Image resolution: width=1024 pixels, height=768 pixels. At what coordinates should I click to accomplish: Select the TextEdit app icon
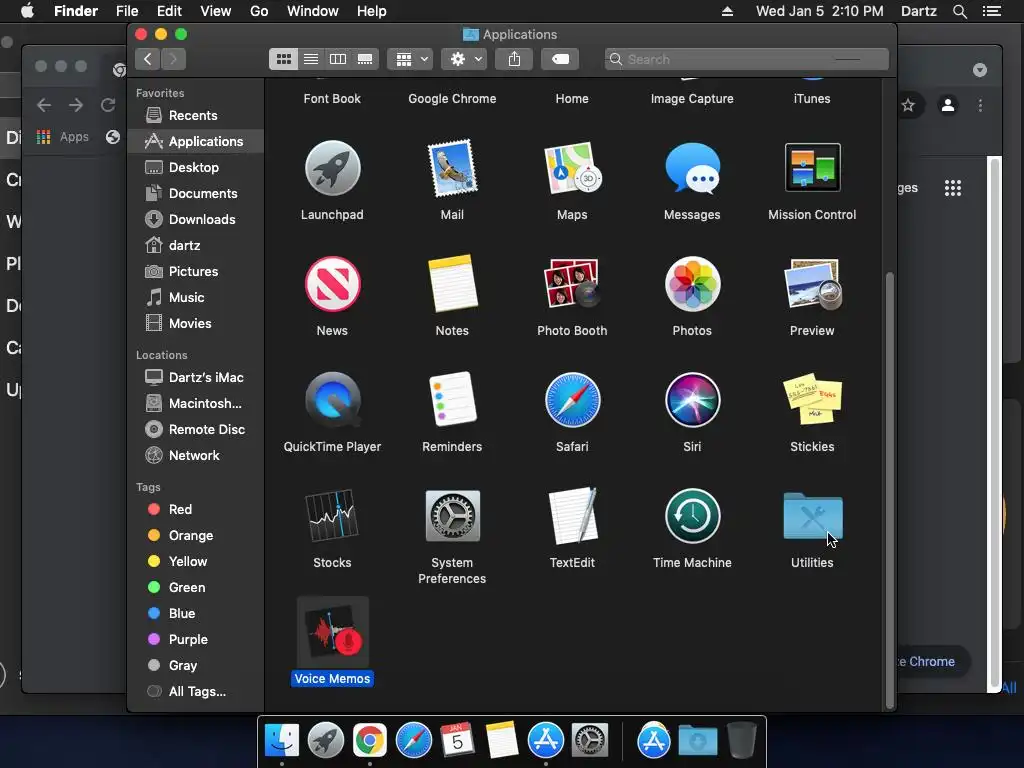(x=572, y=515)
